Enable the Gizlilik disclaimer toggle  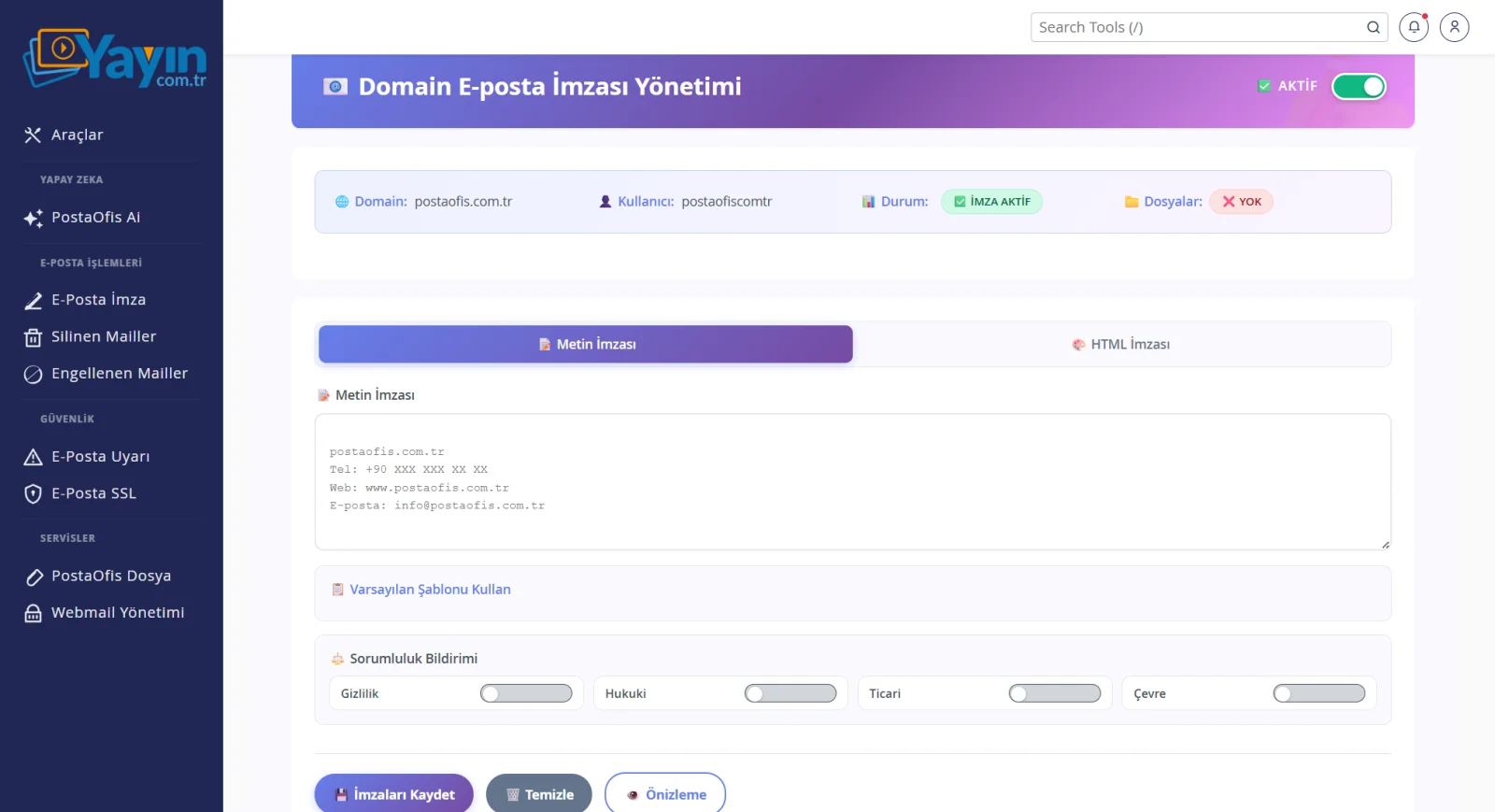click(x=526, y=693)
